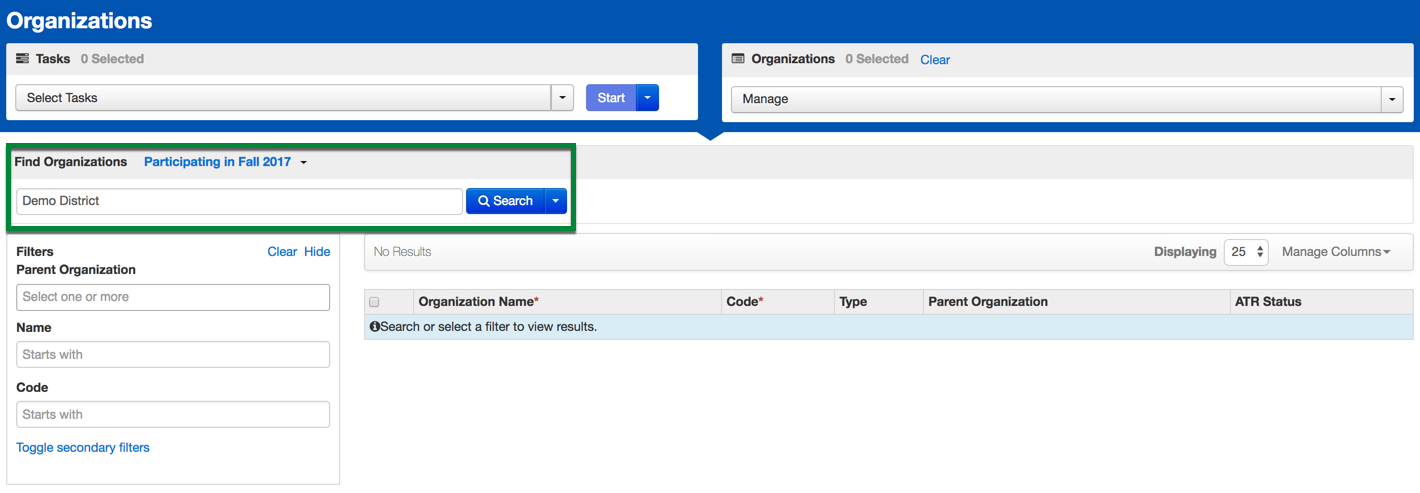The height and width of the screenshot is (493, 1420).
Task: Click the Search button with magnifier icon
Action: pos(505,201)
